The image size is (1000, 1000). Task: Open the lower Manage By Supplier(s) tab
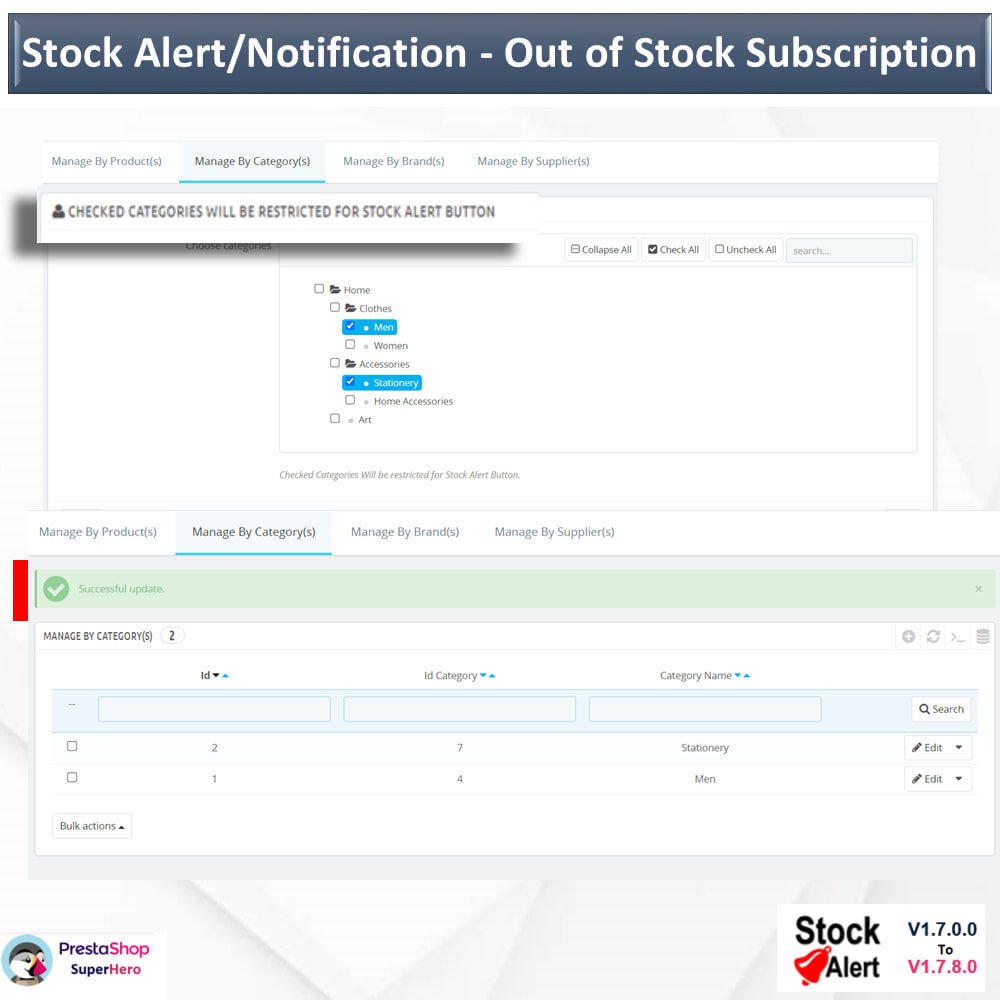click(554, 532)
